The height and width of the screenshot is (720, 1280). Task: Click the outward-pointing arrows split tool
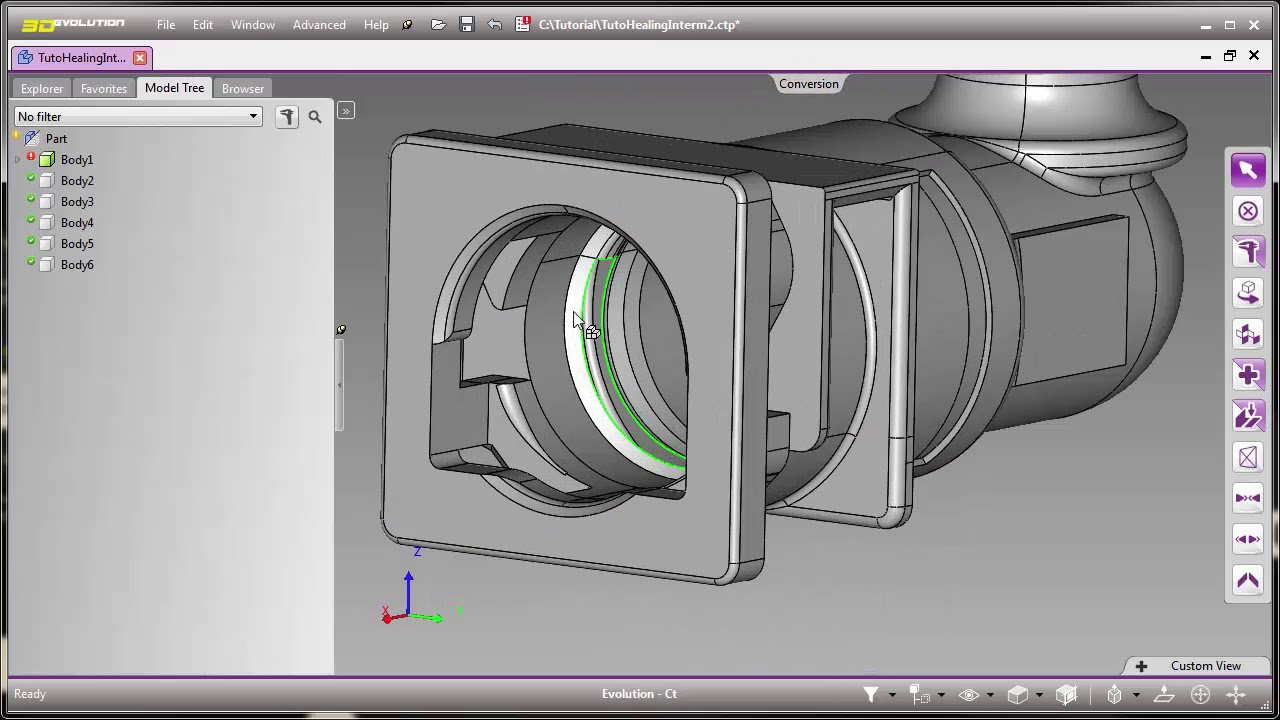coord(1248,539)
